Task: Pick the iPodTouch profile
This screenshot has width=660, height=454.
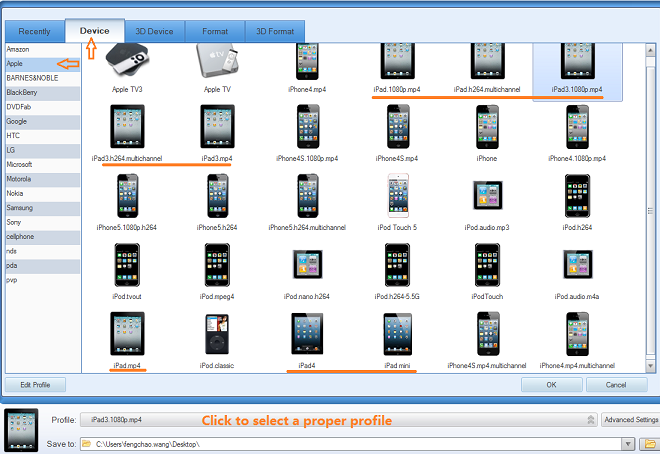Action: coord(487,265)
